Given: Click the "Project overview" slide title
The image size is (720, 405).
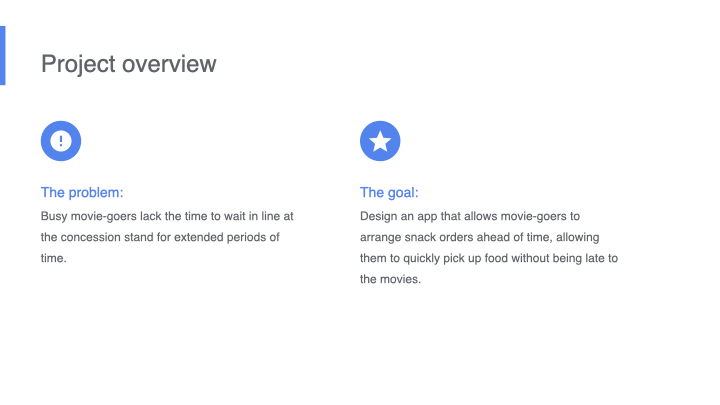Looking at the screenshot, I should tap(128, 64).
